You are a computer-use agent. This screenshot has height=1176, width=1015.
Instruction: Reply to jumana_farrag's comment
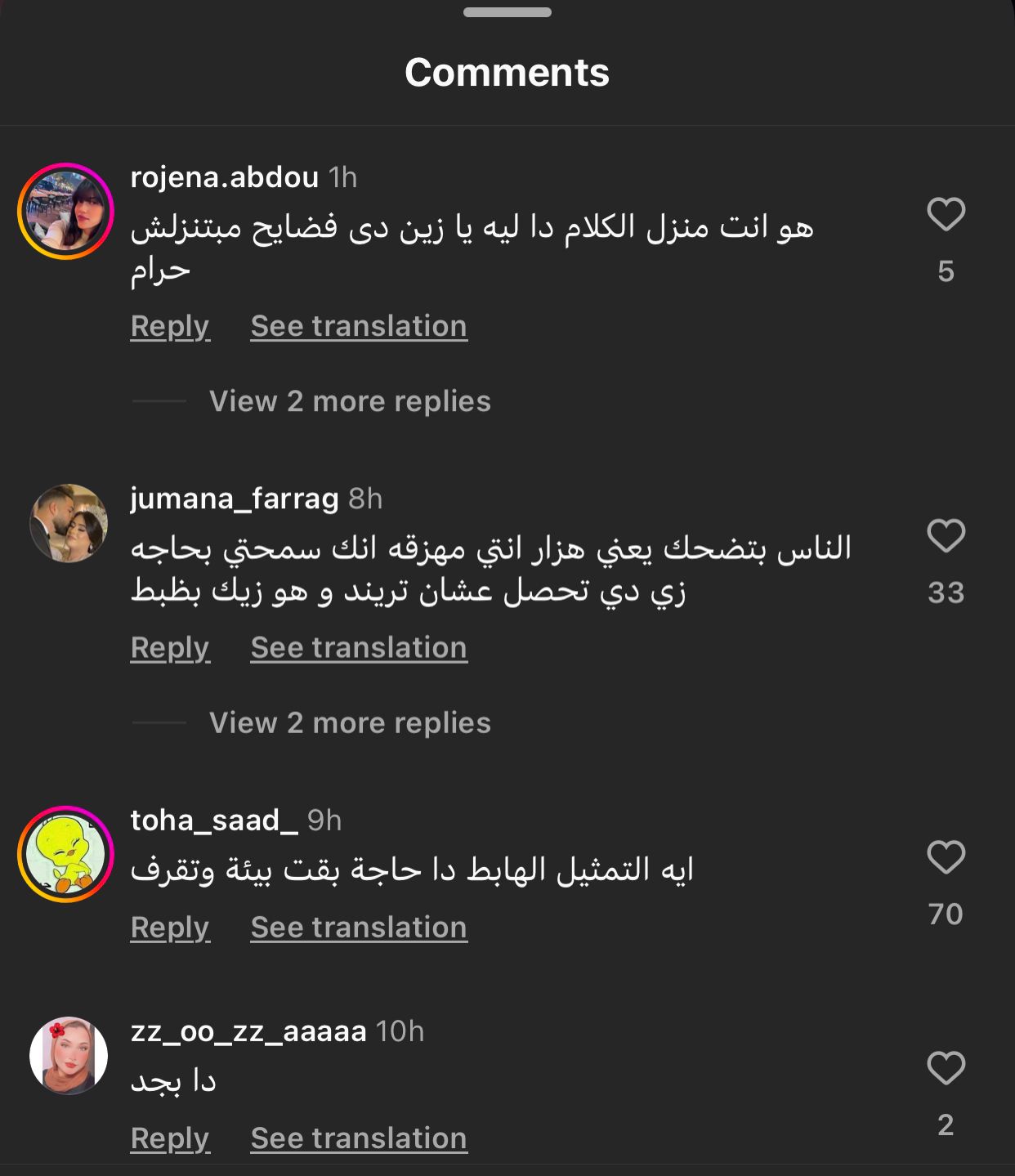click(x=170, y=648)
